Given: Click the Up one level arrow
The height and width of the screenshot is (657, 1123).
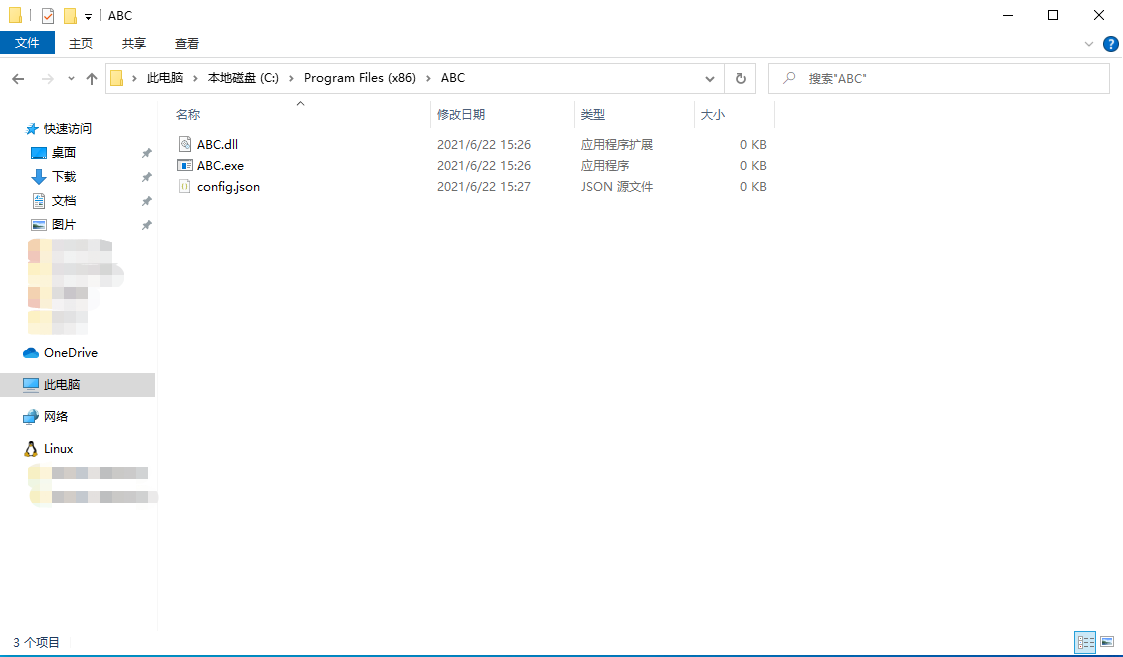Looking at the screenshot, I should click(x=92, y=78).
